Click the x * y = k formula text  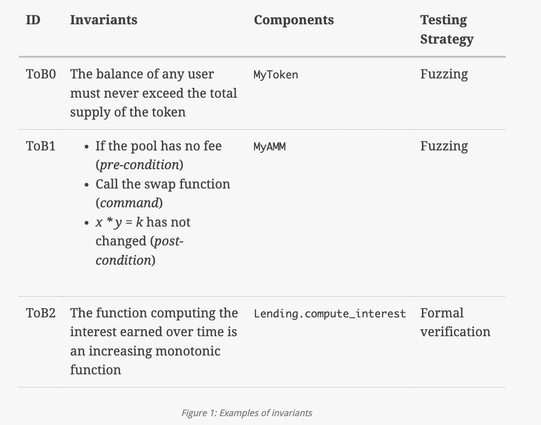pyautogui.click(x=119, y=223)
